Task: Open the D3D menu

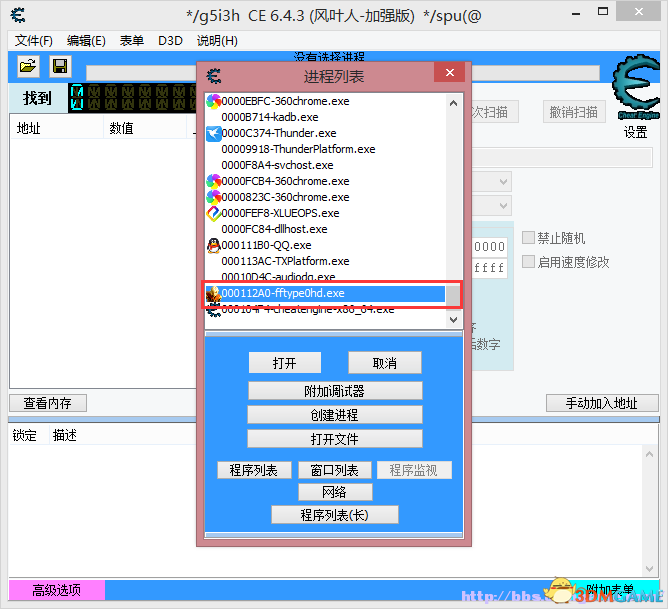Action: coord(170,41)
